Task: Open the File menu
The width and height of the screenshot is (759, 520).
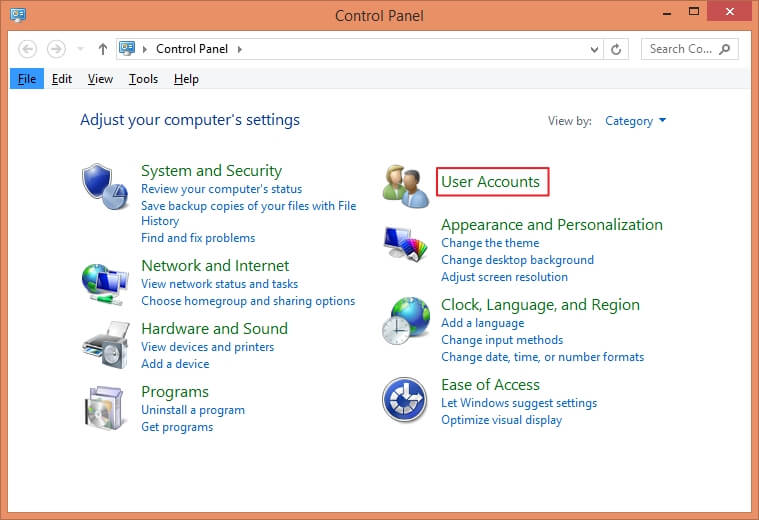Action: point(27,79)
